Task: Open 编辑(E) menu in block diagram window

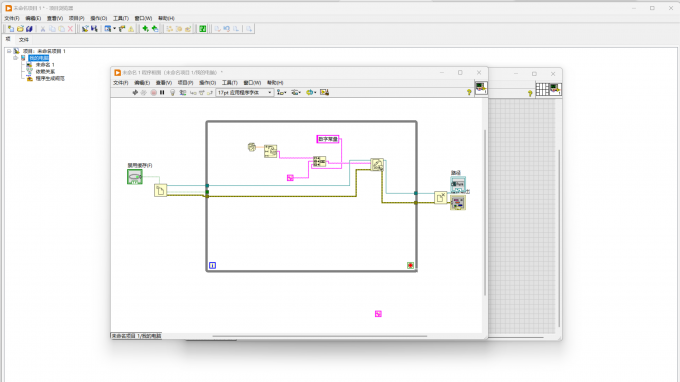Action: (x=142, y=82)
